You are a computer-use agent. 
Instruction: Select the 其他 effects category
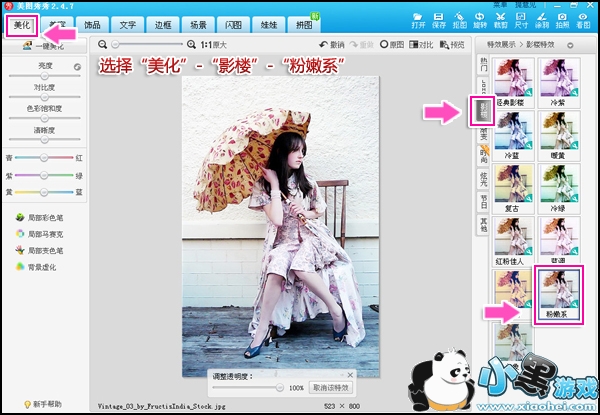(x=483, y=223)
